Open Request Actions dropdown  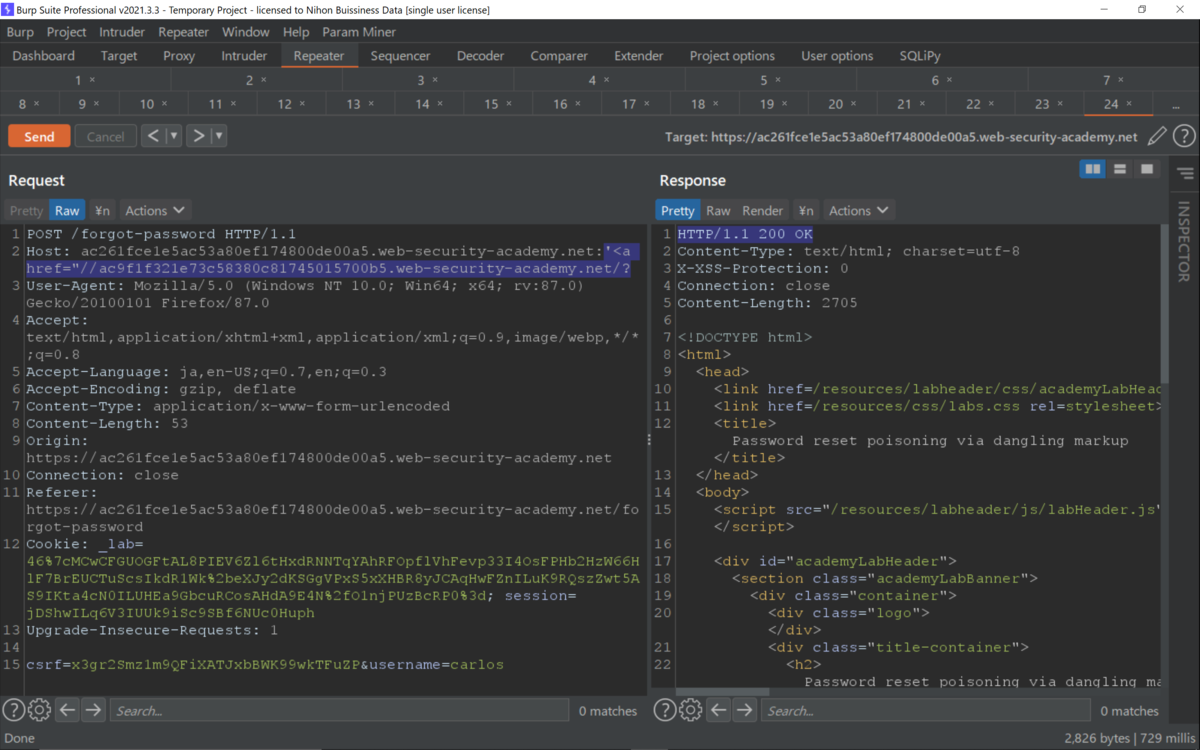pos(155,210)
